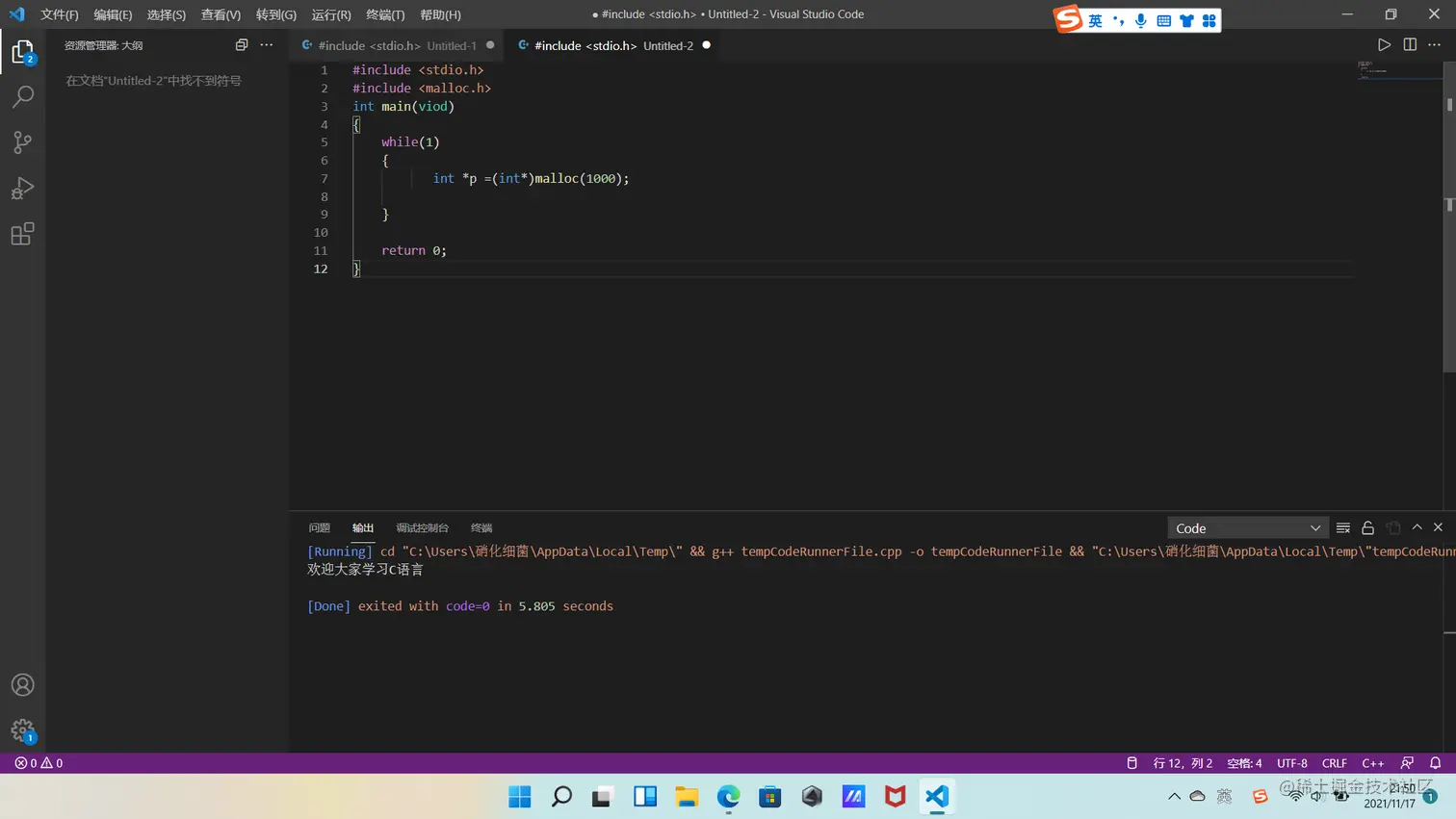Open the 运行(R) menu
The image size is (1456, 819).
tap(331, 14)
